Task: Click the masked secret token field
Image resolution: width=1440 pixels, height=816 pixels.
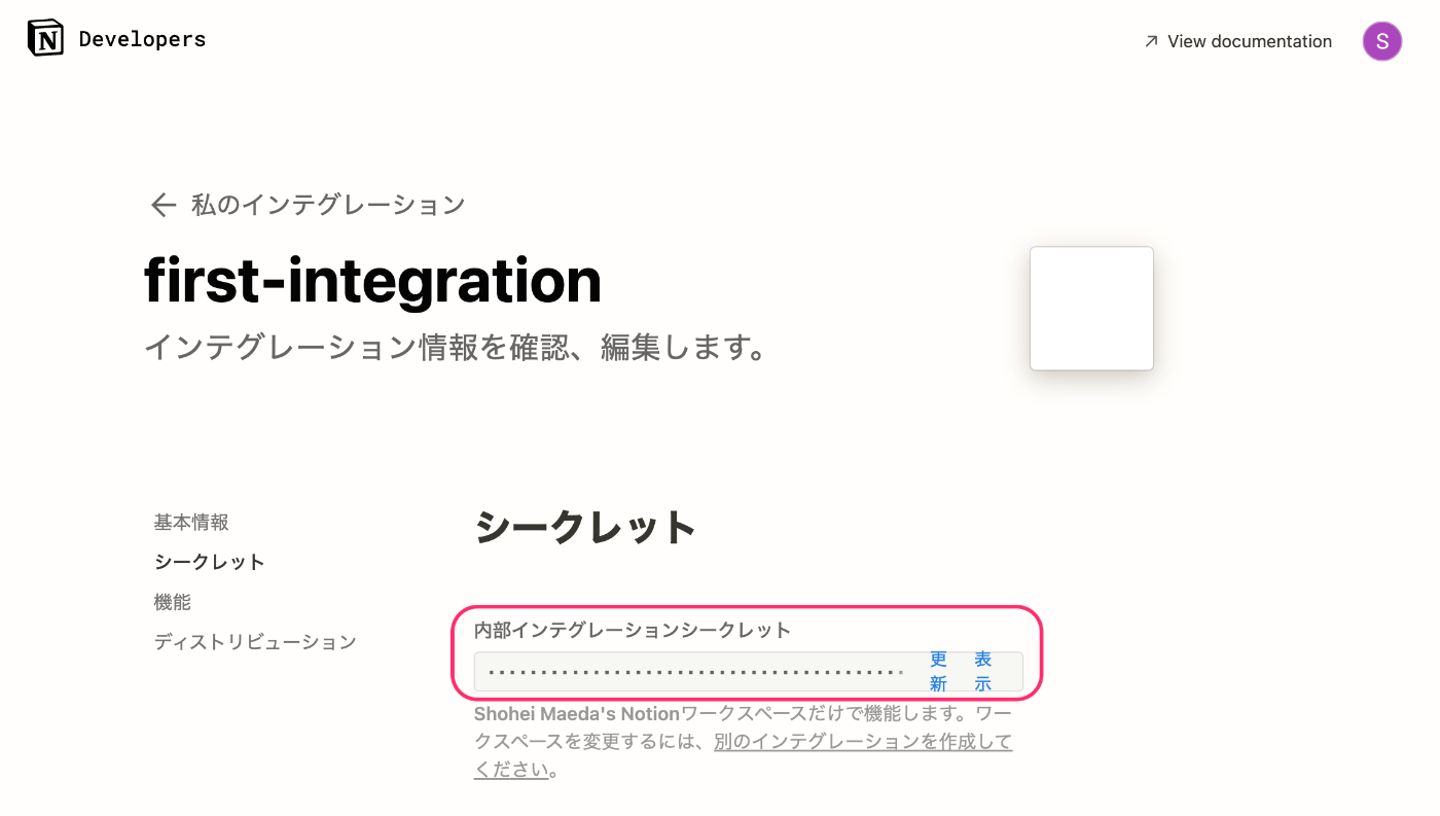Action: click(695, 671)
